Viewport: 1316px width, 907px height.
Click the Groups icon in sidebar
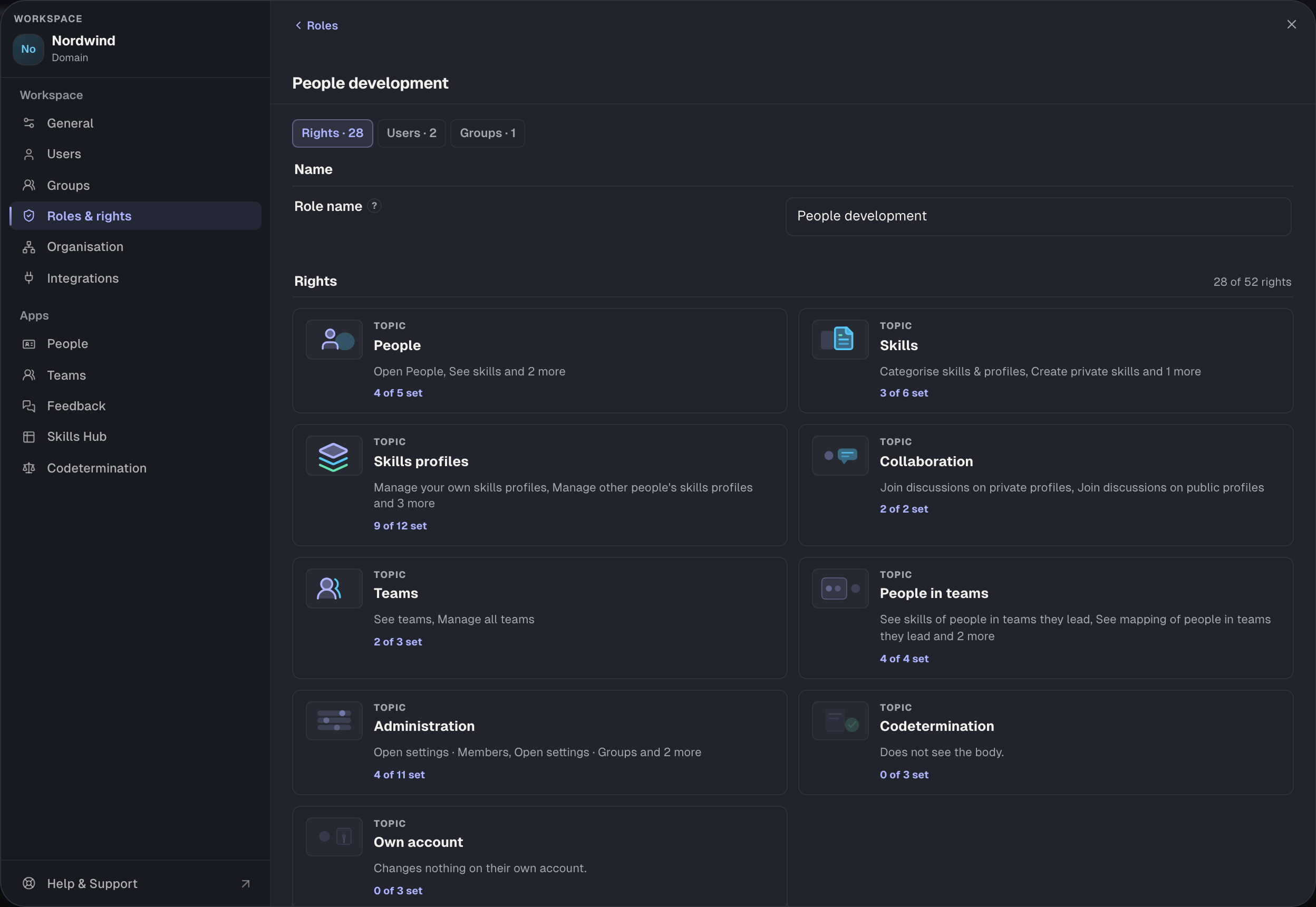tap(29, 185)
